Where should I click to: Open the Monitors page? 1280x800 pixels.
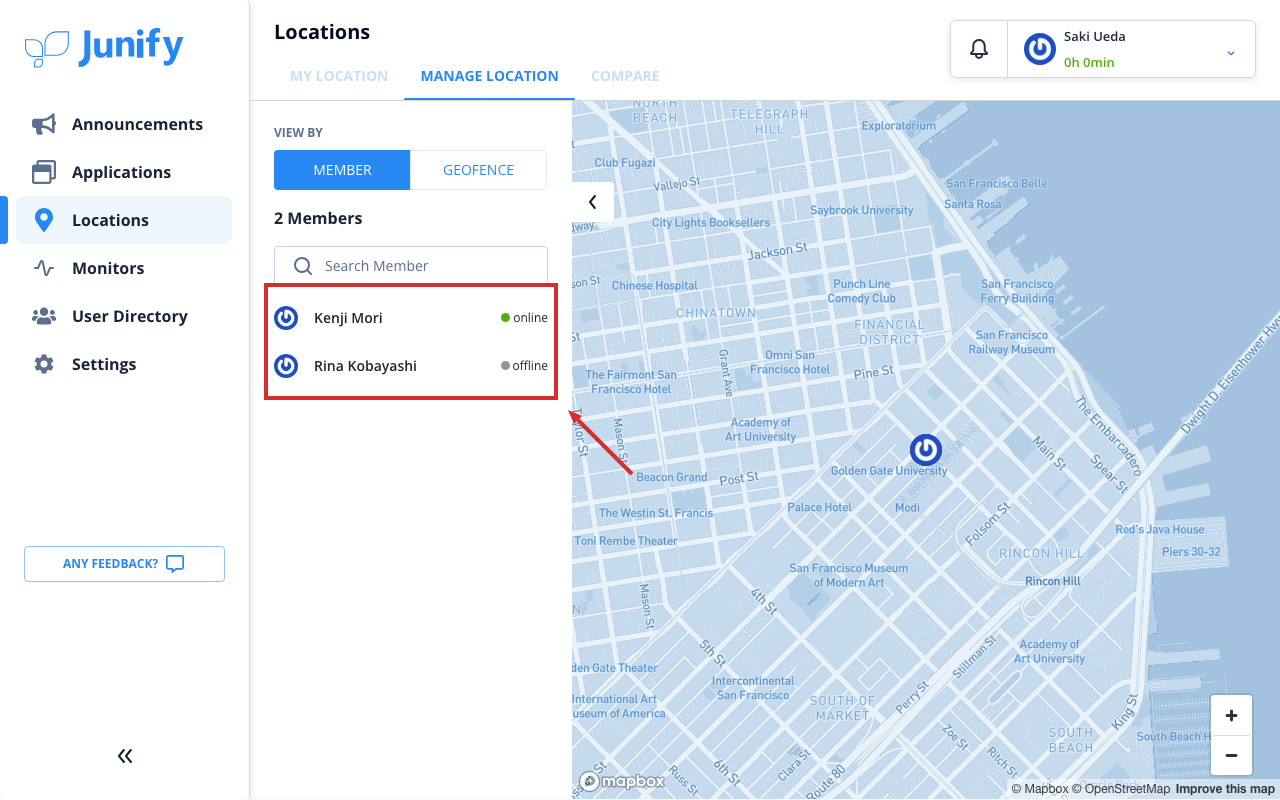tap(124, 268)
